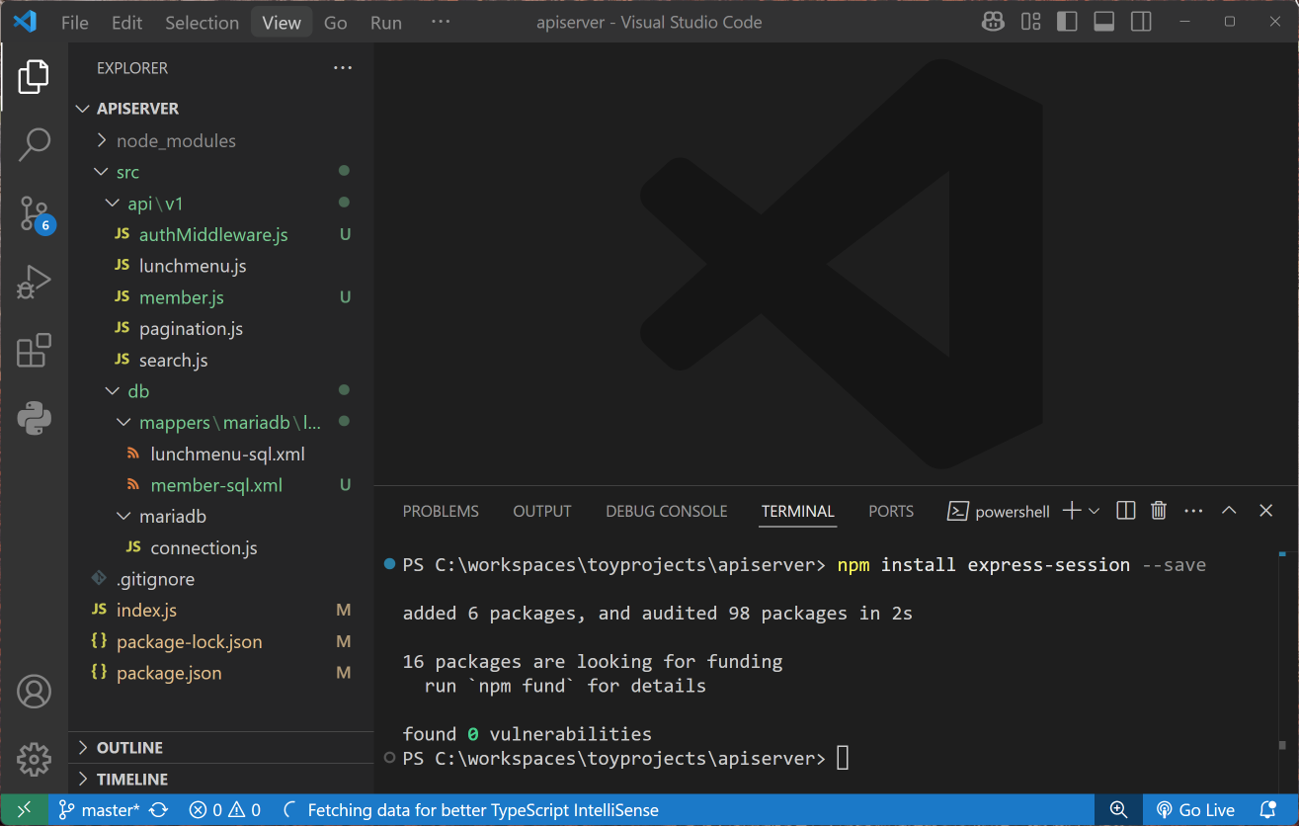Image resolution: width=1299 pixels, height=826 pixels.
Task: Switch to the OUTPUT tab
Action: (x=542, y=511)
